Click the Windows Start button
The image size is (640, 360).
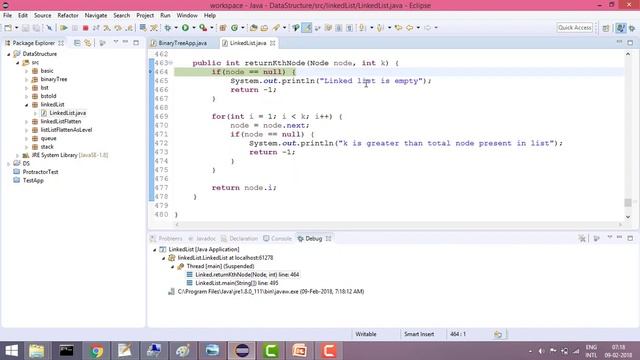(x=11, y=351)
